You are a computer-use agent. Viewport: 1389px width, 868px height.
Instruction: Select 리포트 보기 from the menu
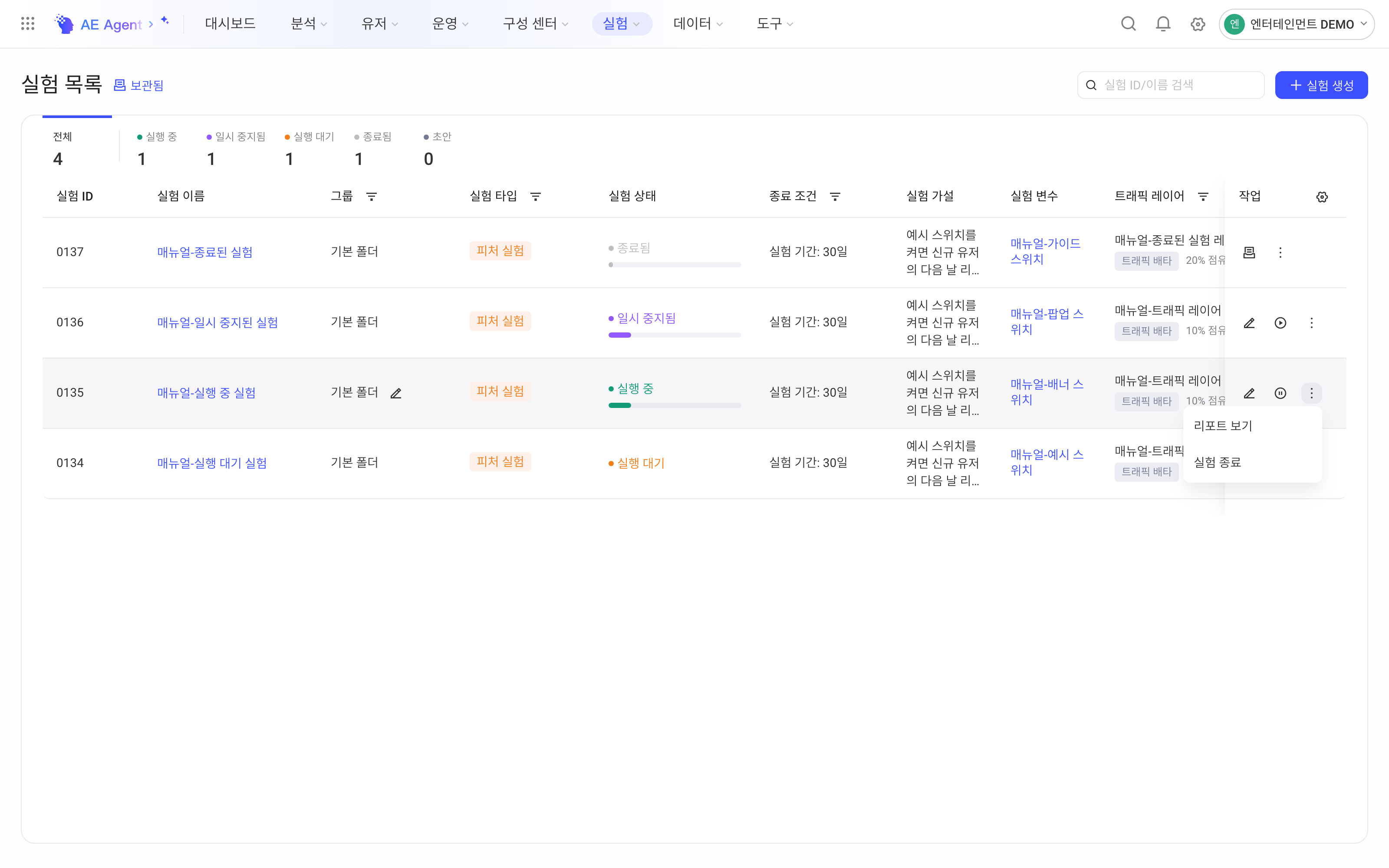[x=1252, y=426]
